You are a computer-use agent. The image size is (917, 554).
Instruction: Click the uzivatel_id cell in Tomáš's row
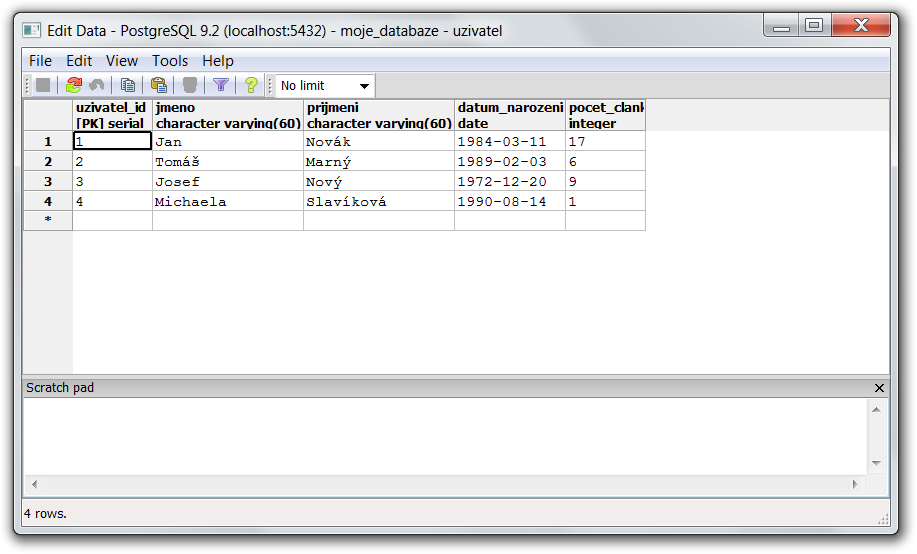click(x=112, y=161)
